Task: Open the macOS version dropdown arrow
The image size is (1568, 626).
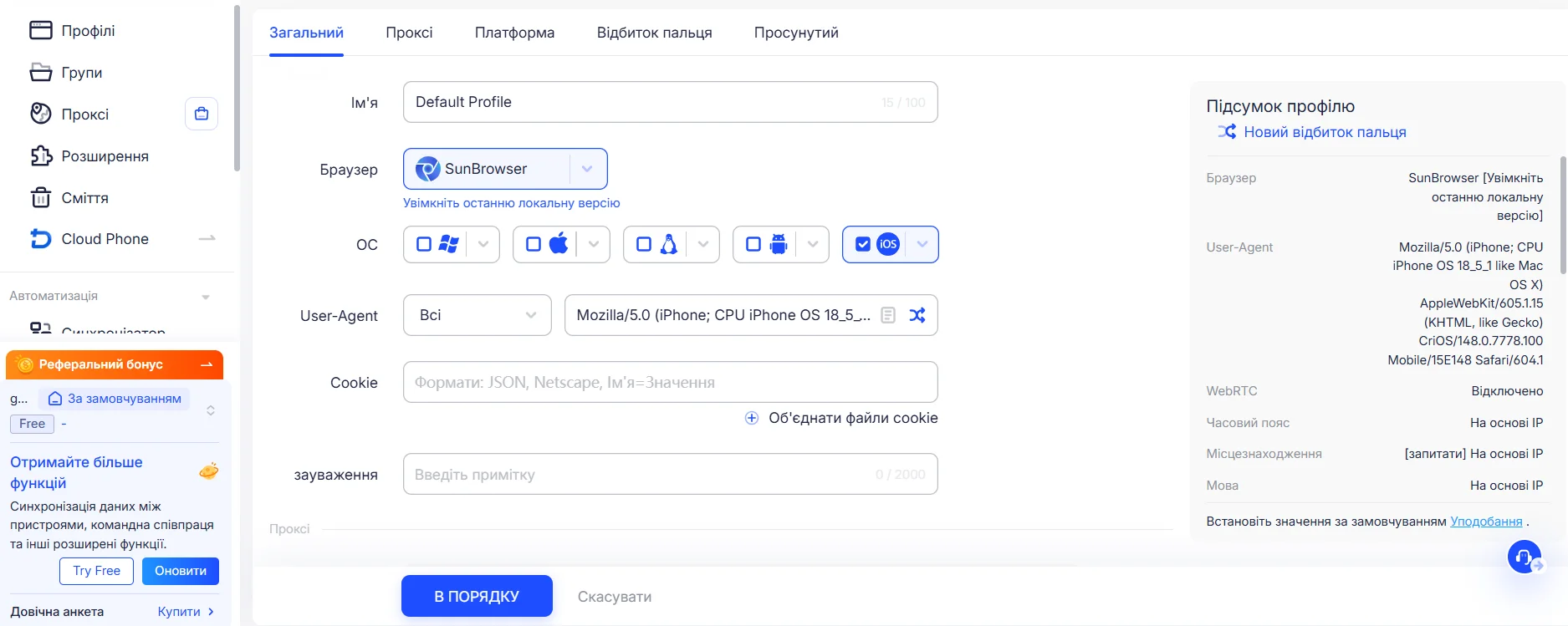Action: [x=594, y=244]
